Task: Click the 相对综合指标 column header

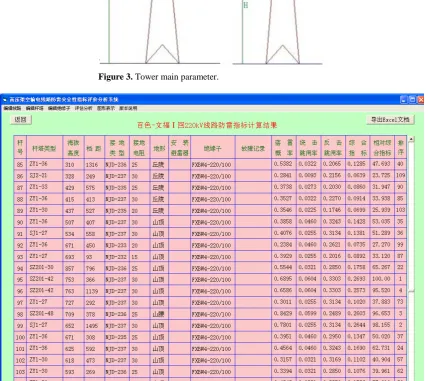Action: [382, 147]
